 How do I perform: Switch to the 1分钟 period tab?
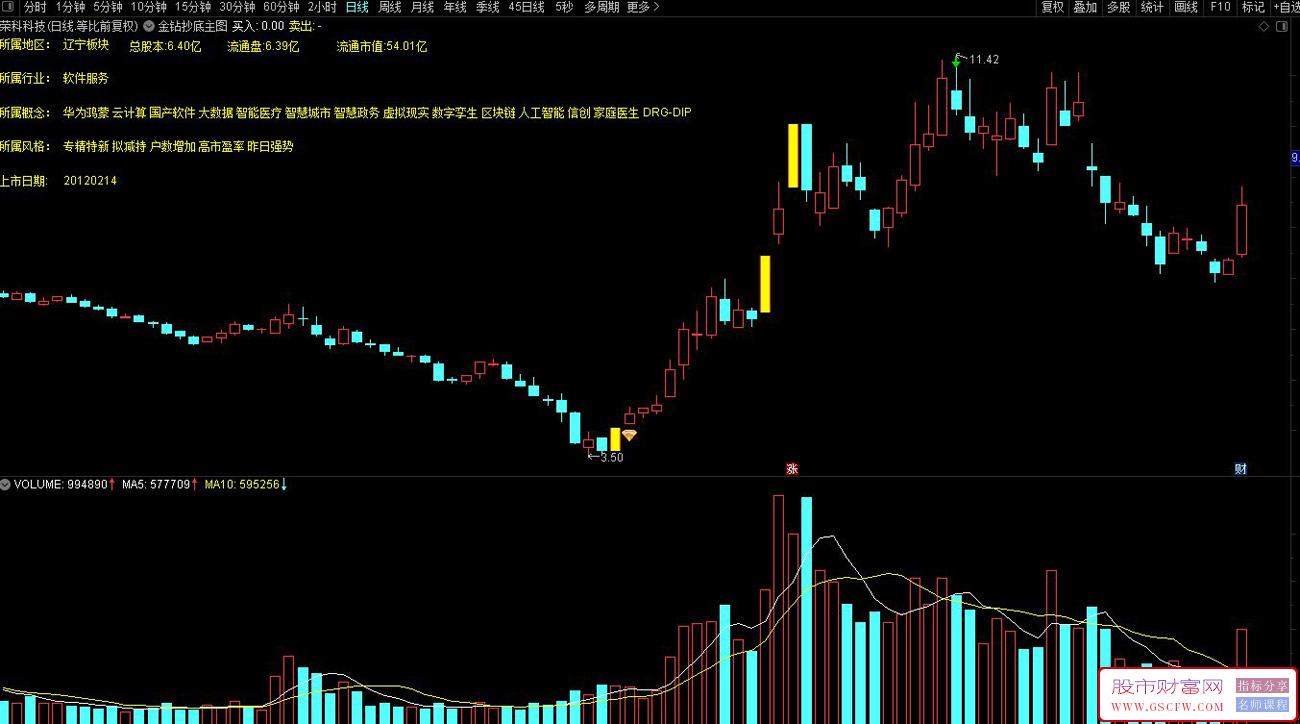70,7
